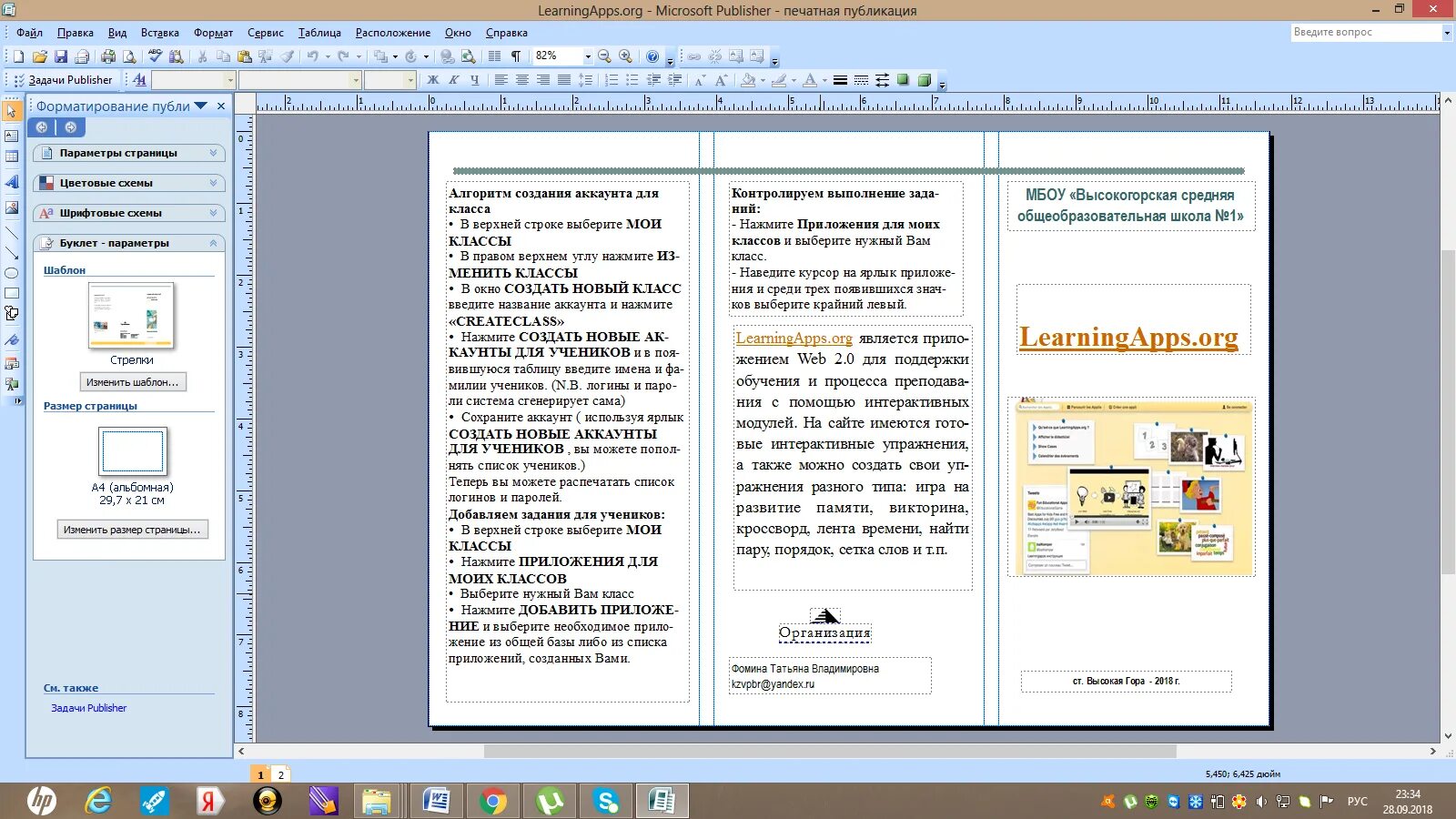Save the publication using the floppy disk icon
This screenshot has height=819, width=1456.
(61, 56)
